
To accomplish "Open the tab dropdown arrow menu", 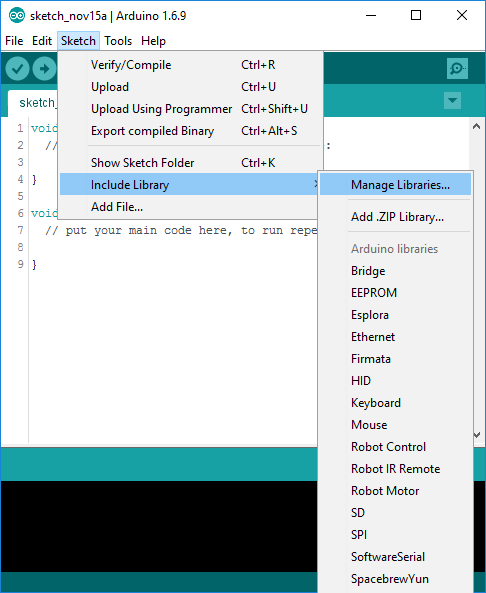I will [x=452, y=101].
